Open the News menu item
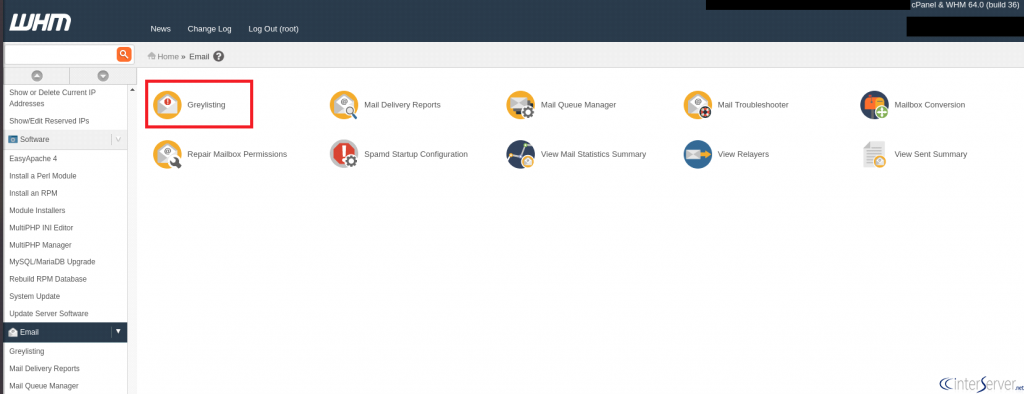 click(x=161, y=29)
